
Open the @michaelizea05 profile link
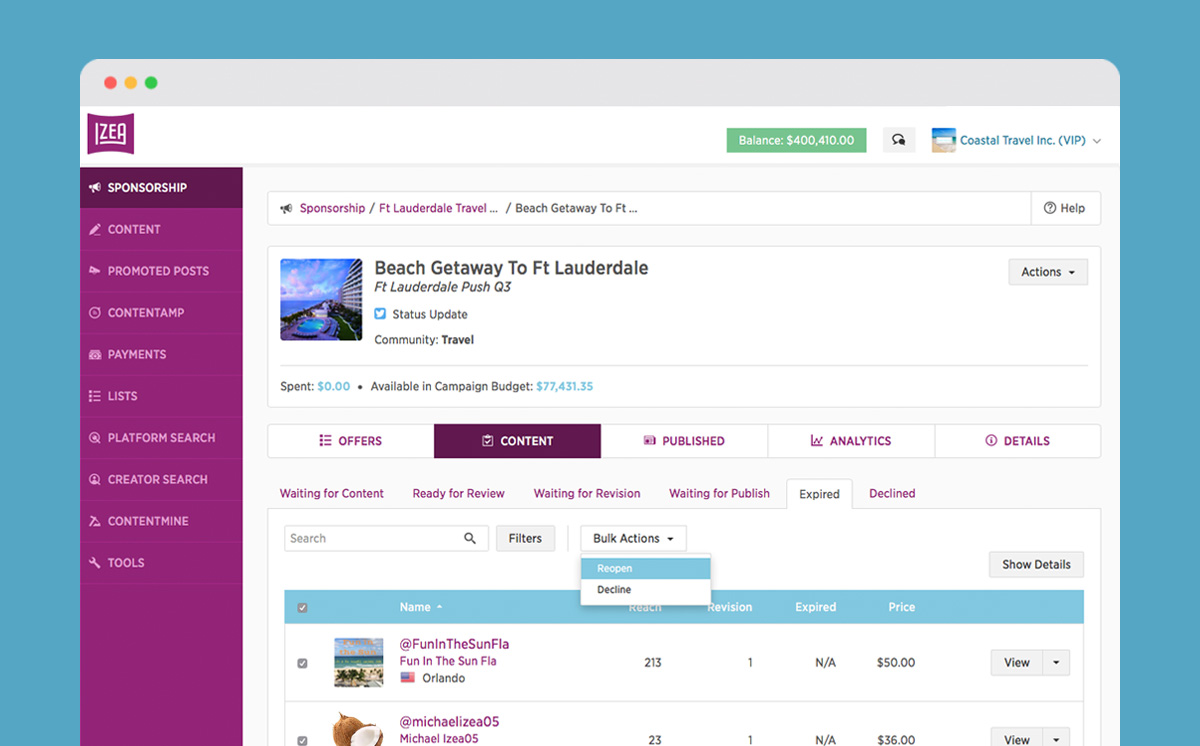(449, 722)
